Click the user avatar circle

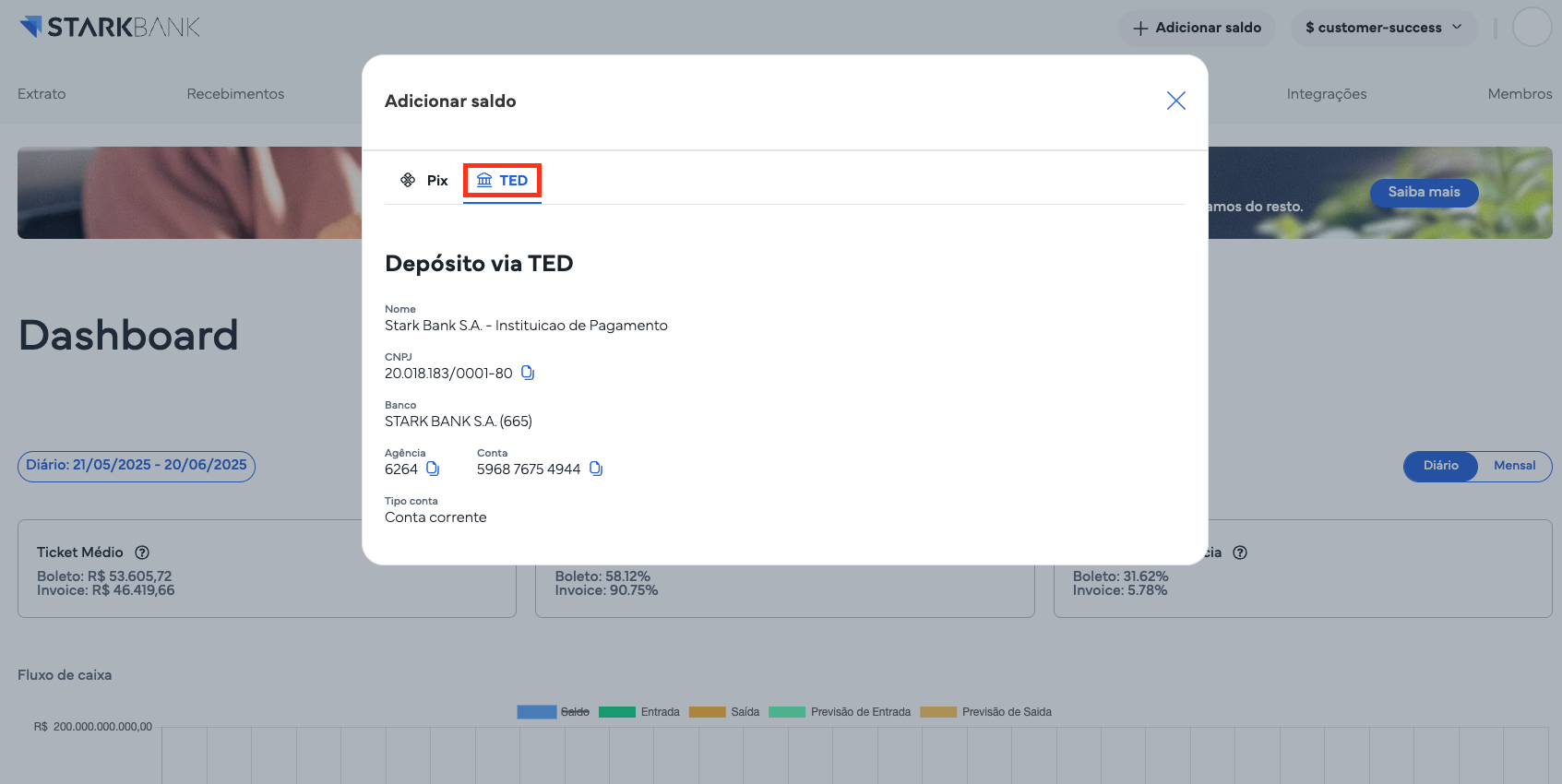click(x=1532, y=27)
